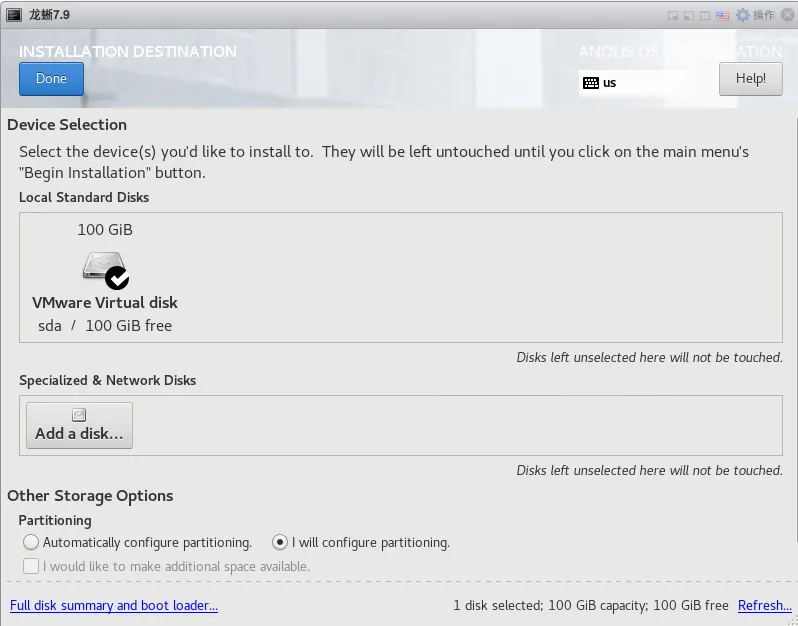Open the Help! button

[750, 79]
